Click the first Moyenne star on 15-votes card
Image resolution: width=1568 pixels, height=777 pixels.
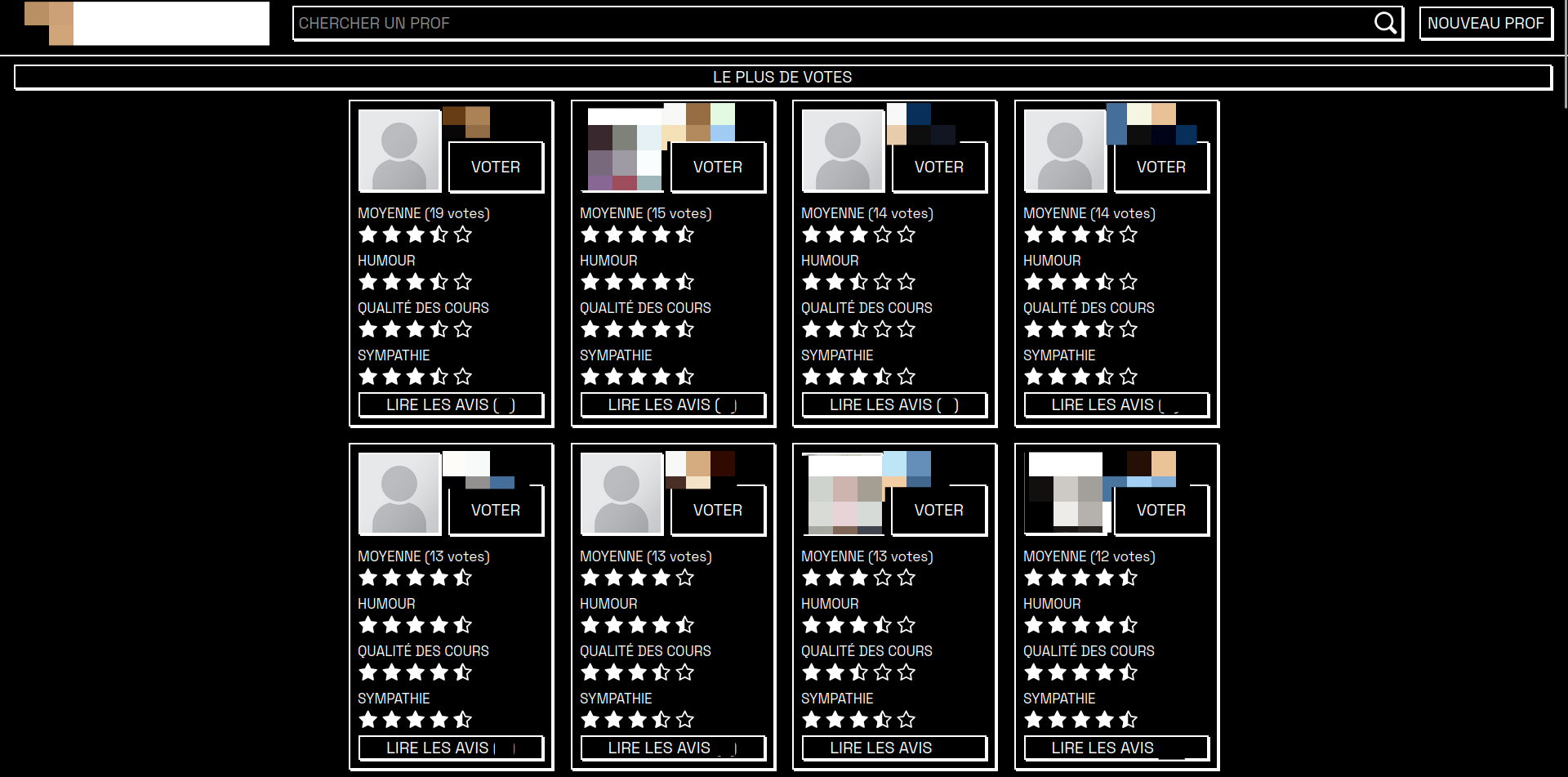(x=590, y=234)
